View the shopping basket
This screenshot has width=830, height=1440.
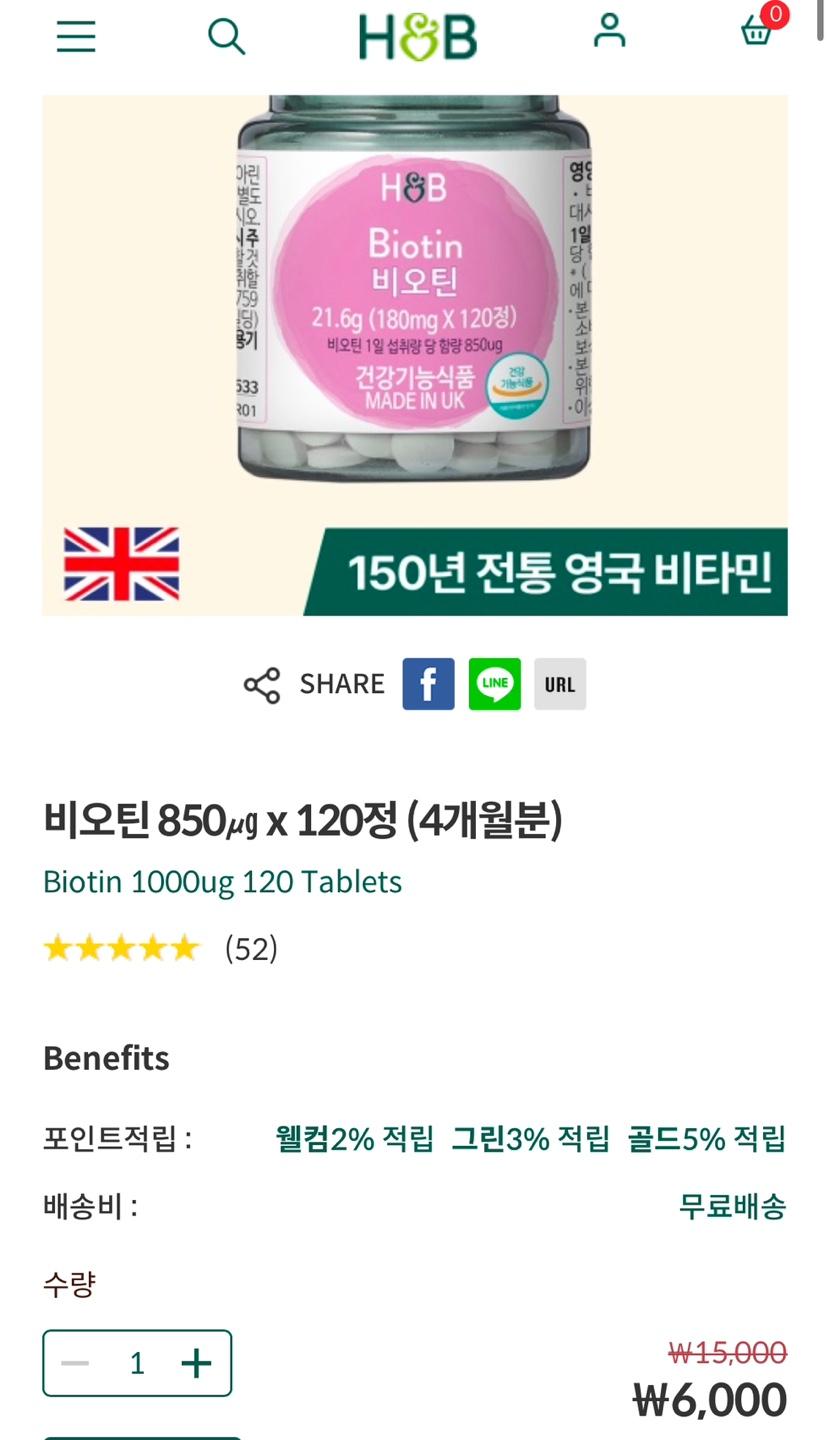pos(757,31)
